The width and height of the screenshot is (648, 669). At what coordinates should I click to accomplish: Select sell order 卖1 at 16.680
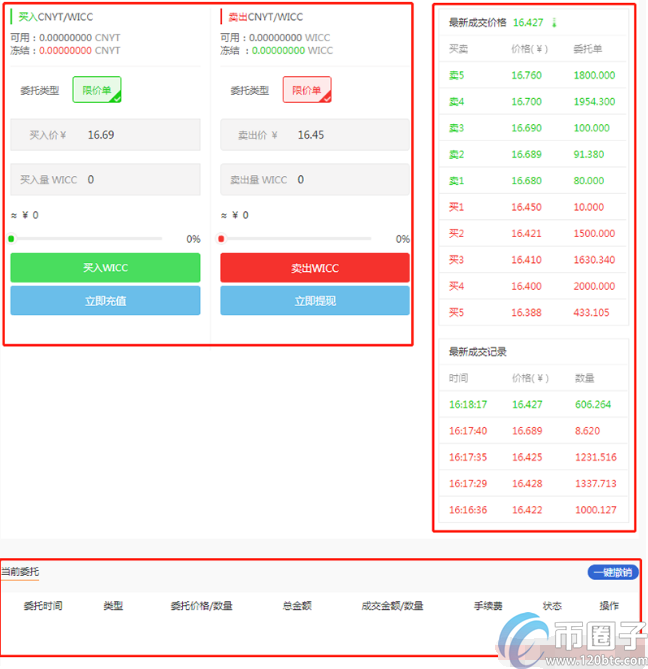point(533,180)
